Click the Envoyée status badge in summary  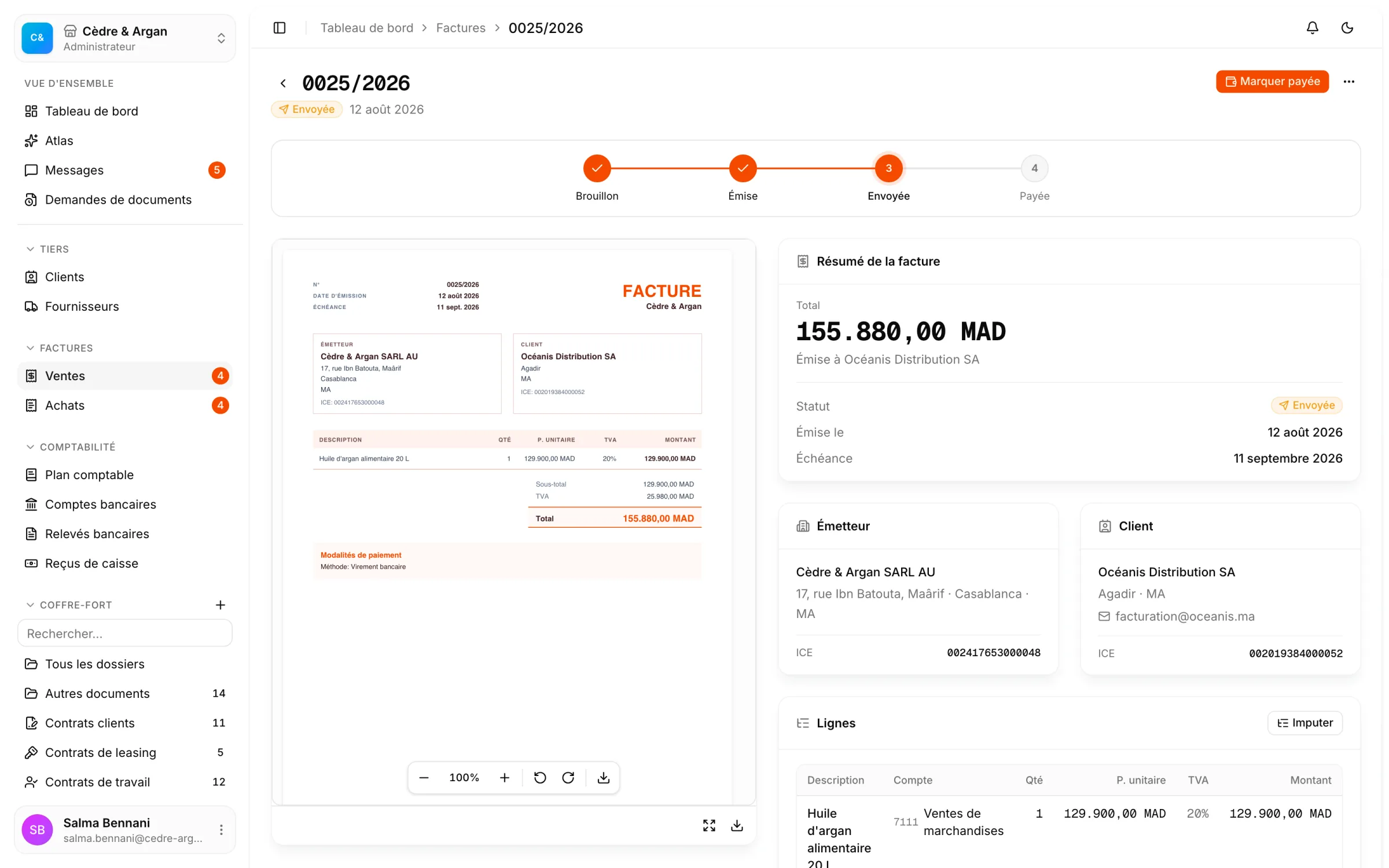click(1306, 406)
